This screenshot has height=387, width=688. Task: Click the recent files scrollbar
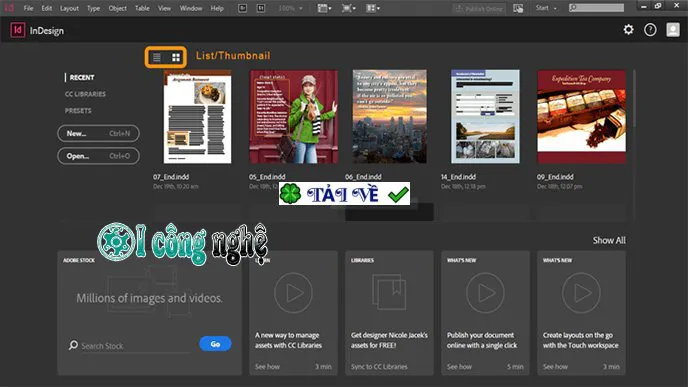pos(634,99)
